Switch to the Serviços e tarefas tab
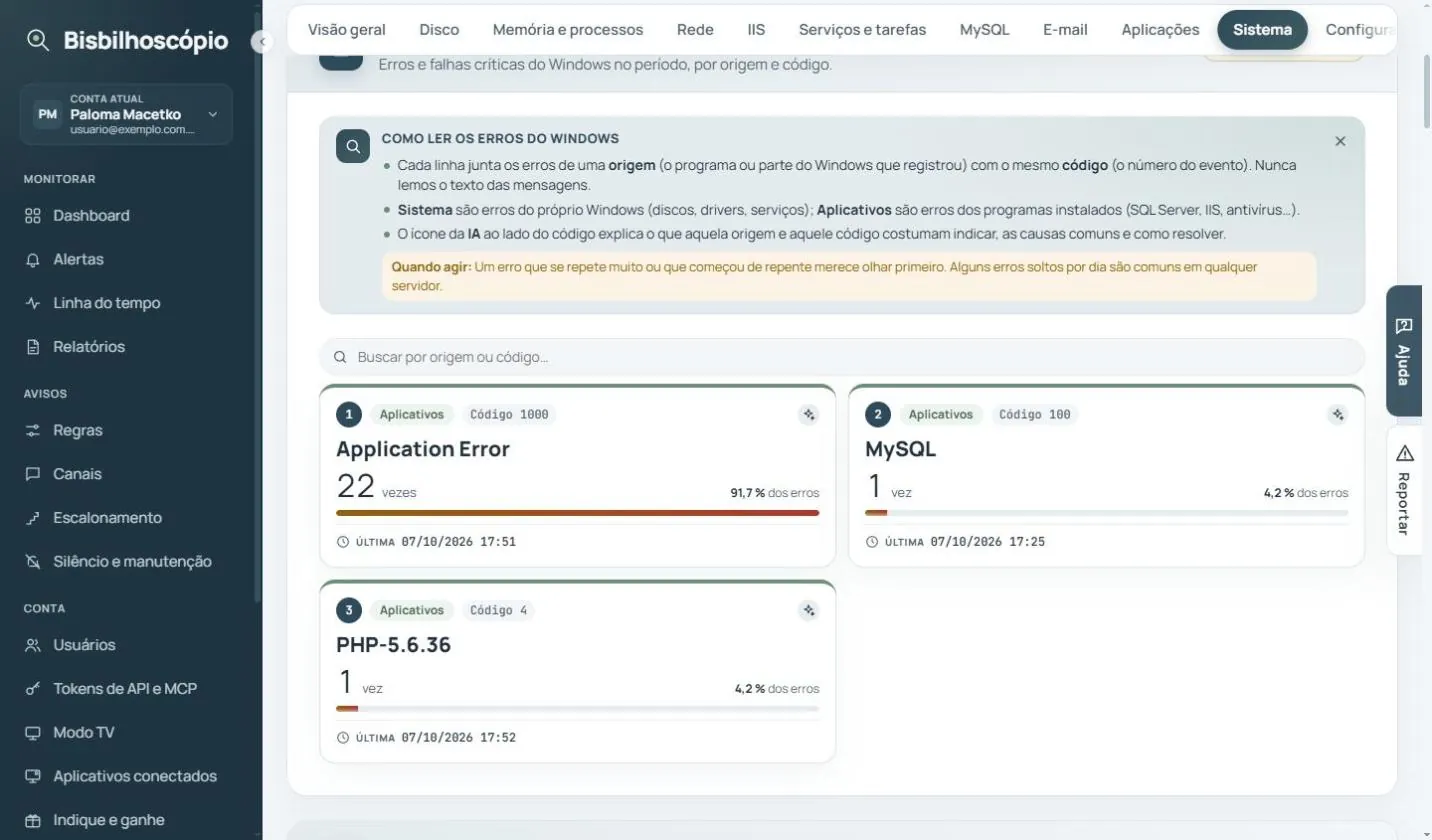This screenshot has width=1432, height=840. point(862,30)
